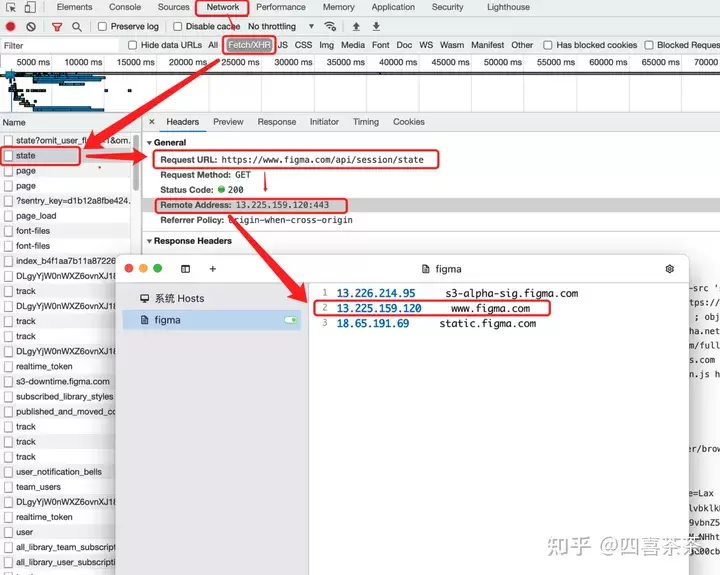This screenshot has width=720, height=575.
Task: Select the subscribed_library_styles request
Action: pyautogui.click(x=65, y=397)
